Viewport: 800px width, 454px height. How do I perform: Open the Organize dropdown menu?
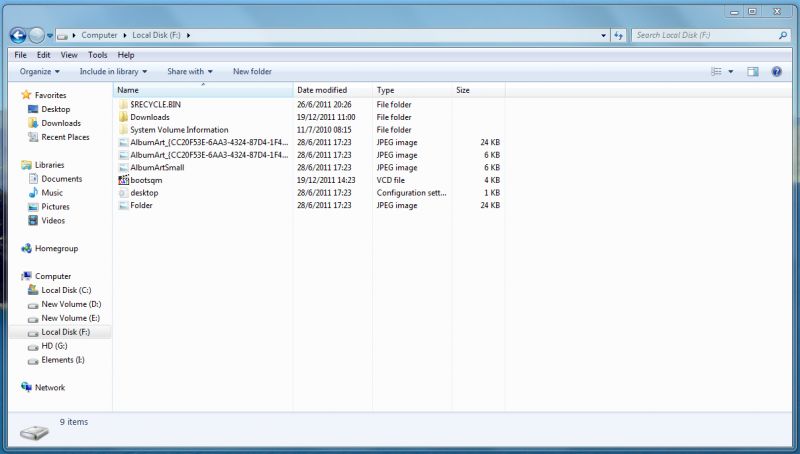(40, 72)
